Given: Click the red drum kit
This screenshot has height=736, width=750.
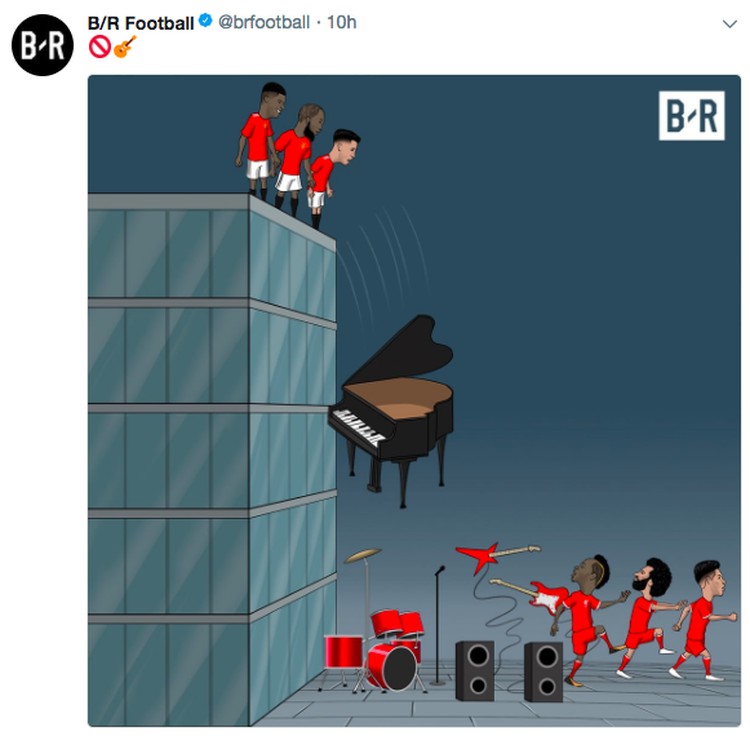Looking at the screenshot, I should pos(374,650).
